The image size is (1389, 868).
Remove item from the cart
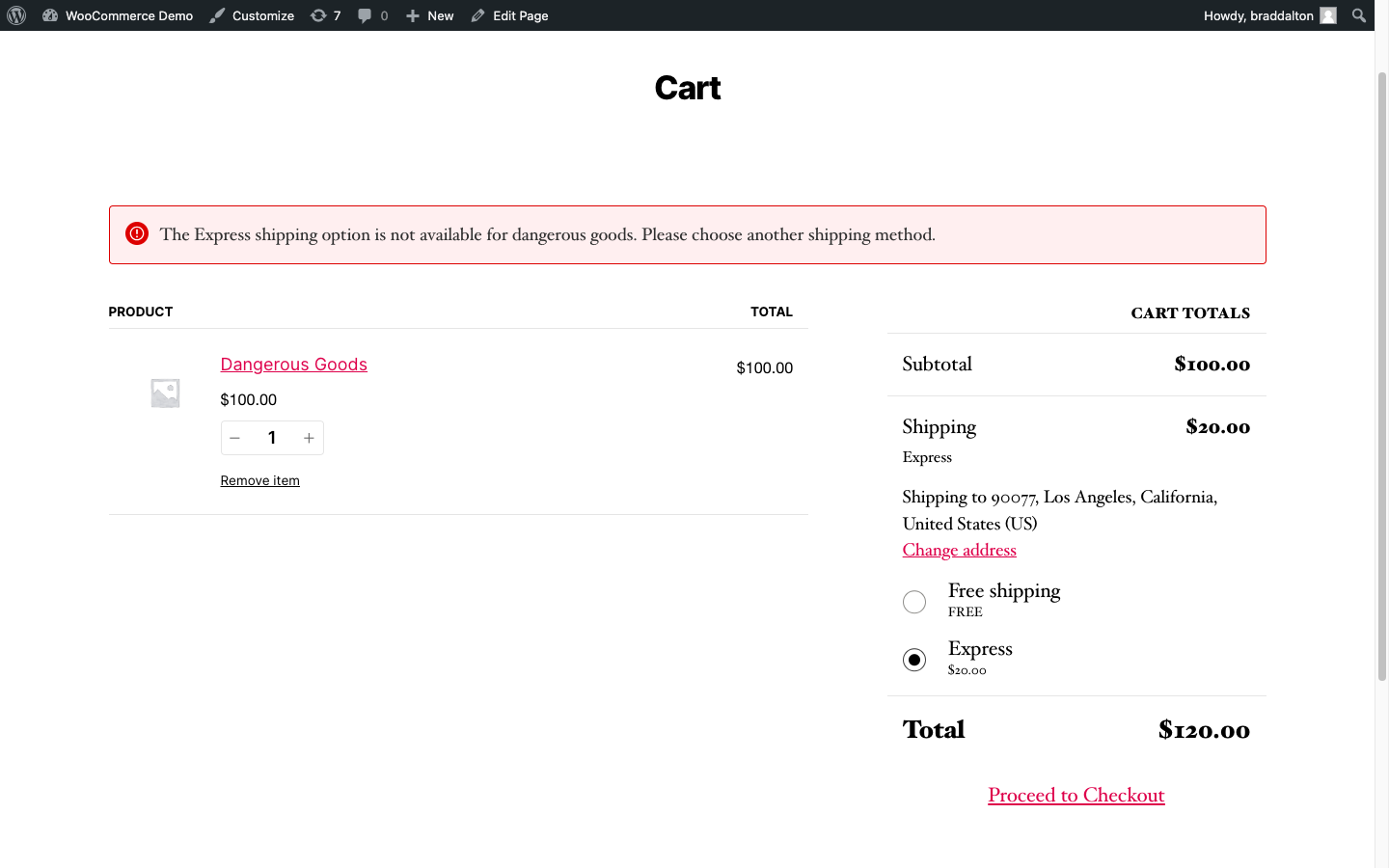(259, 480)
